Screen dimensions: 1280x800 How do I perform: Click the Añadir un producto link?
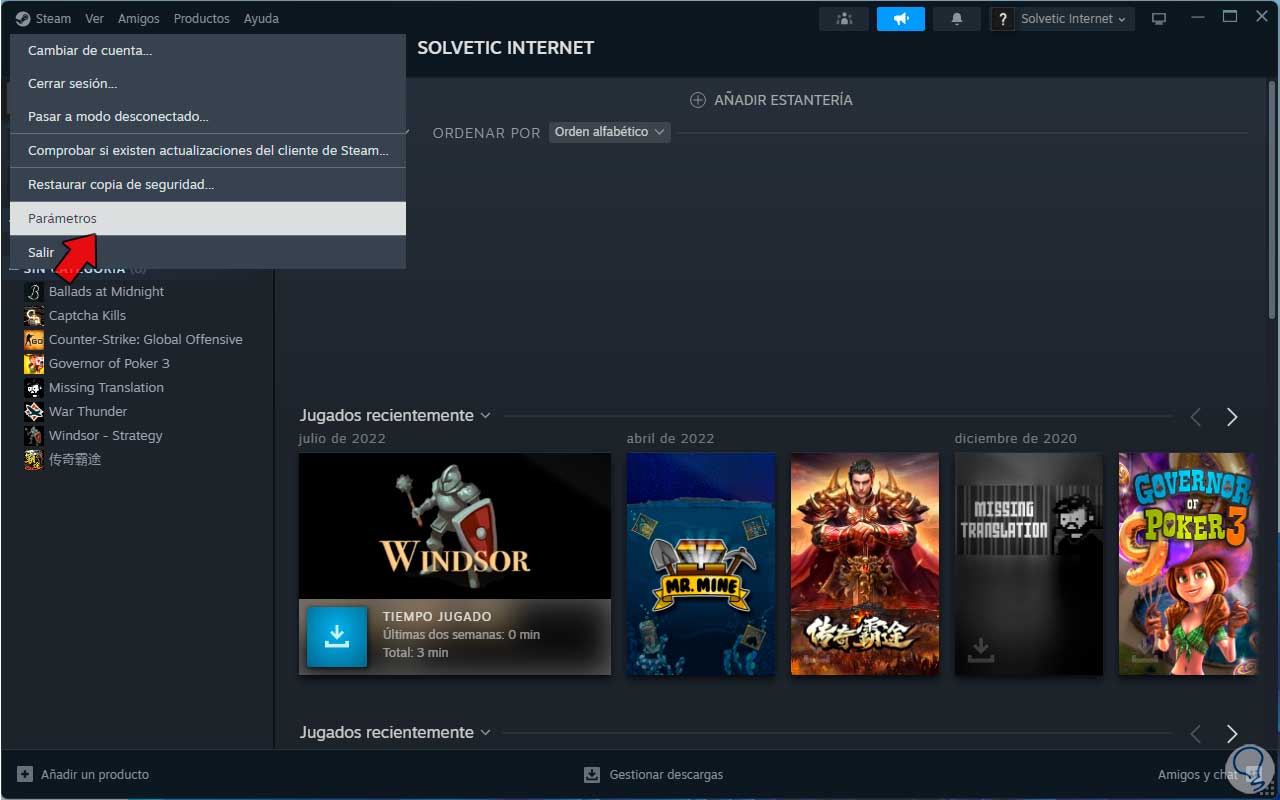(x=95, y=774)
